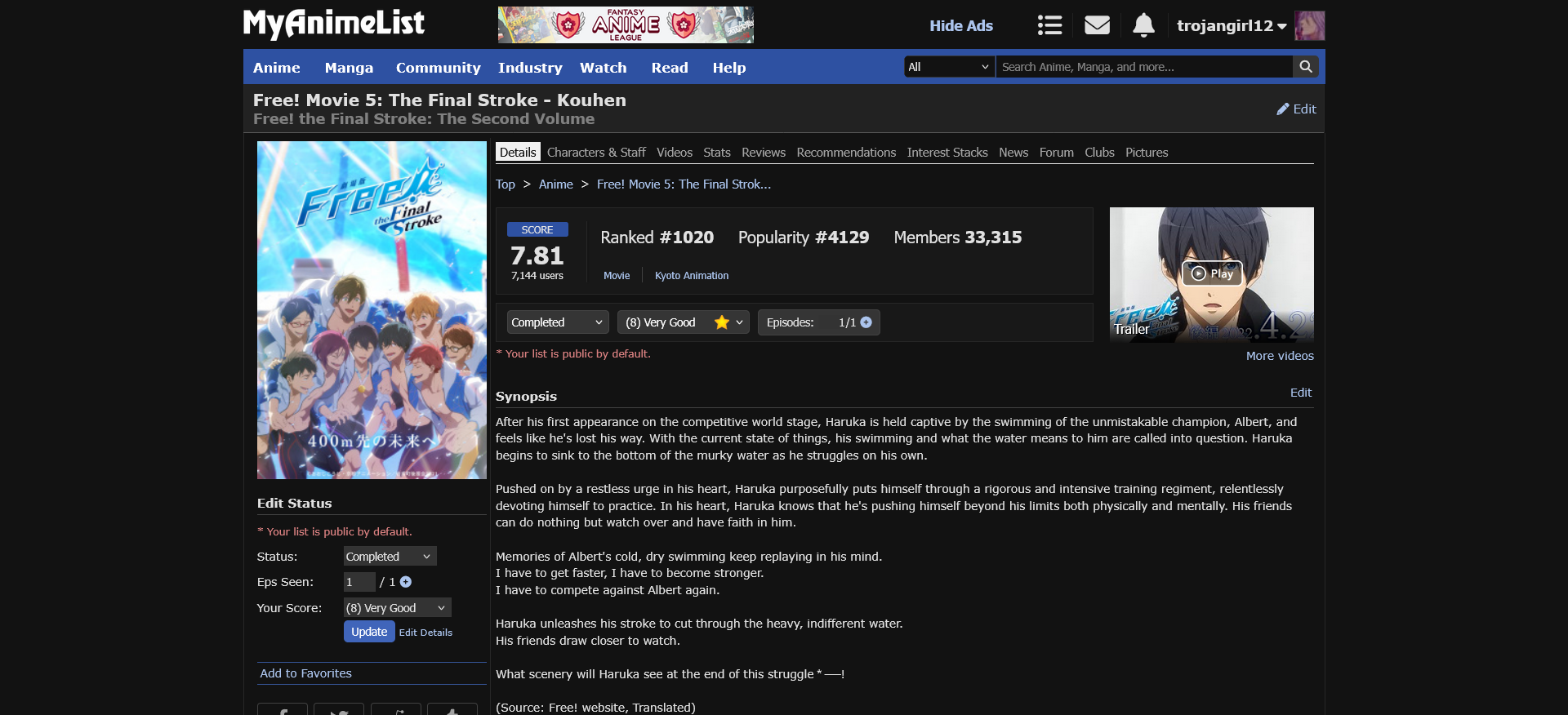
Task: Open the notifications bell icon
Action: click(x=1143, y=25)
